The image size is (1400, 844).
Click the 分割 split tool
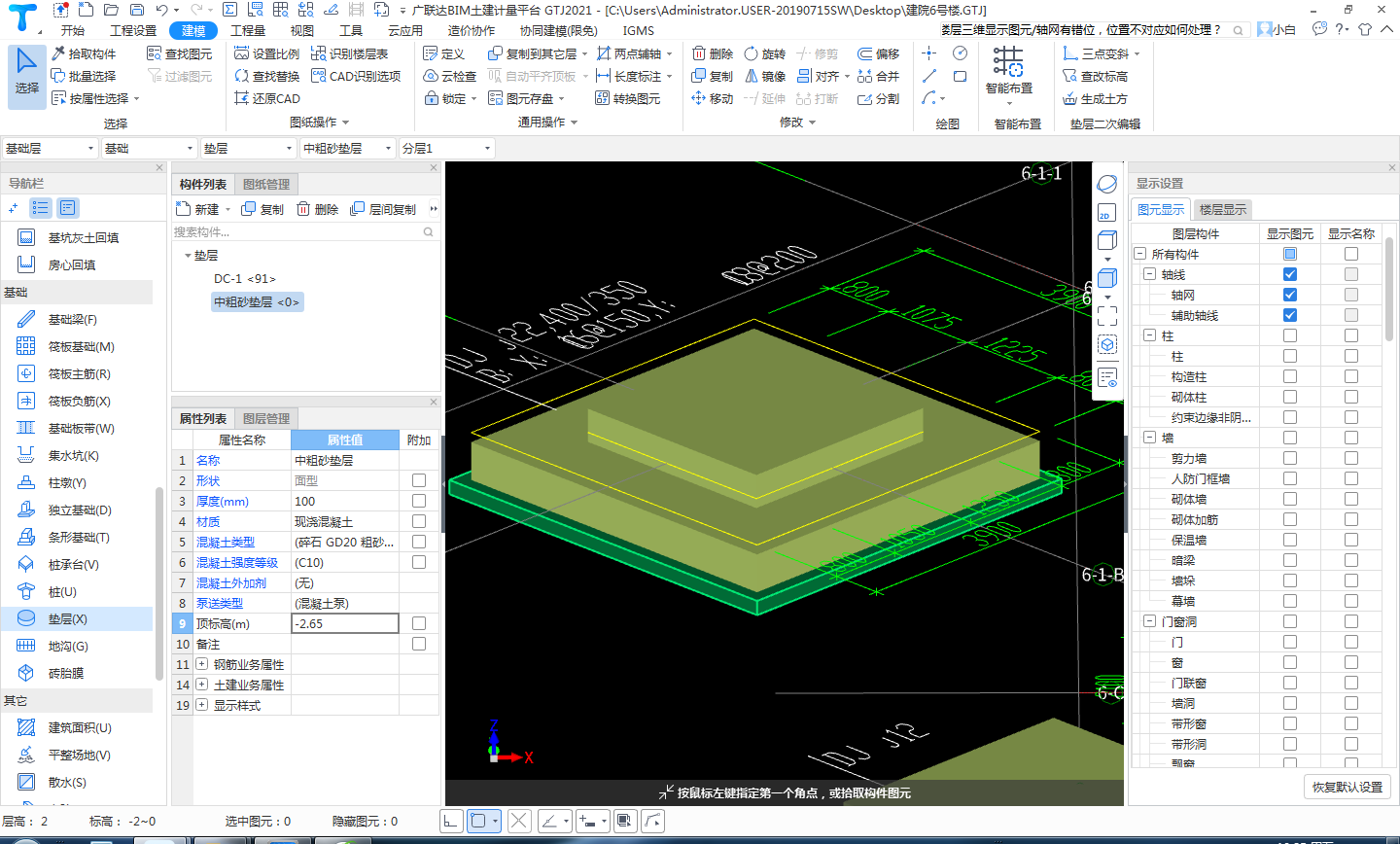(x=879, y=98)
